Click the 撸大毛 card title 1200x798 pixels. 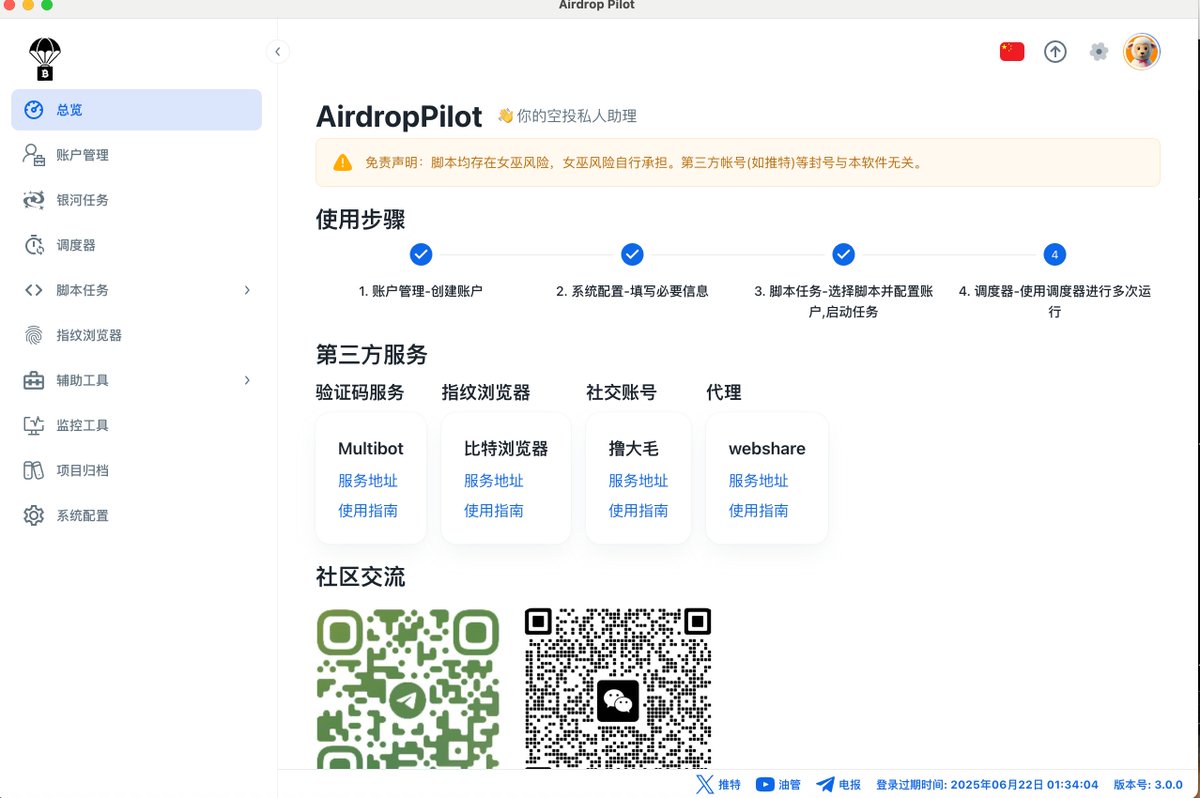coord(634,449)
